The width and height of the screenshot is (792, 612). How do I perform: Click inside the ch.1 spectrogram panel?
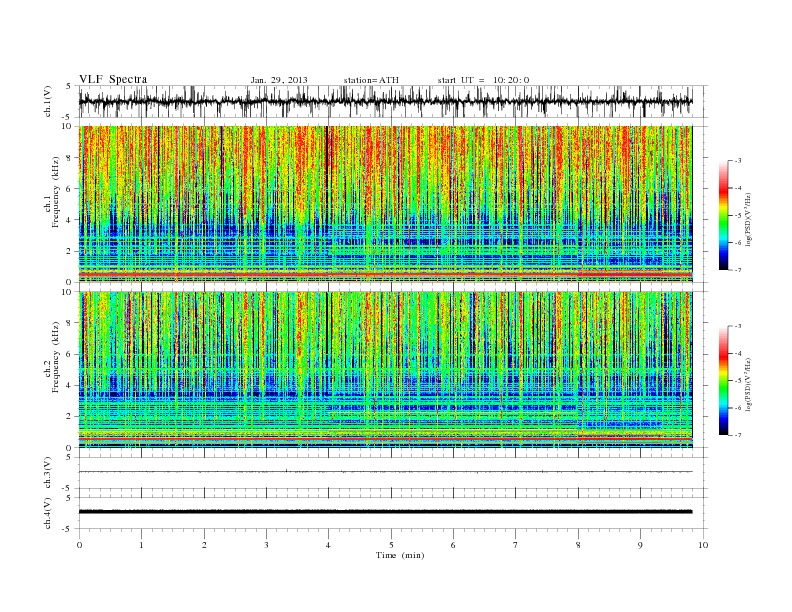(385, 204)
